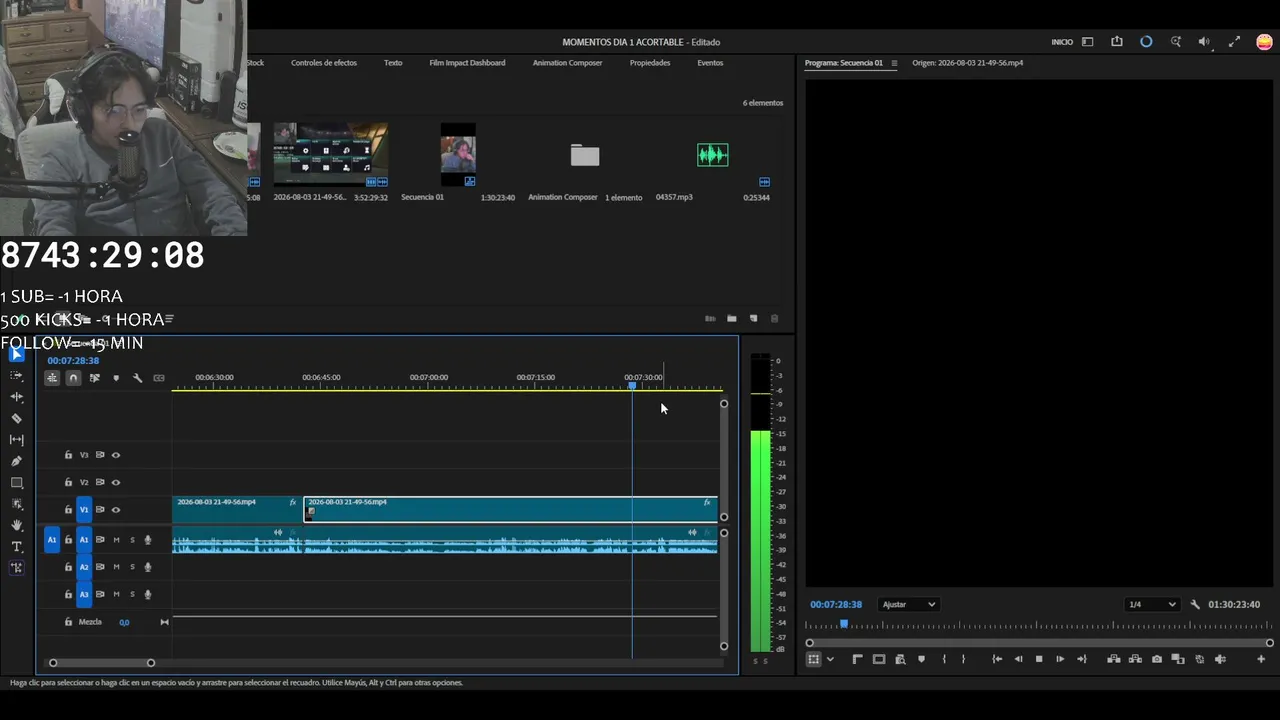Click Export Frame camera icon
This screenshot has width=1280, height=720.
[1157, 659]
